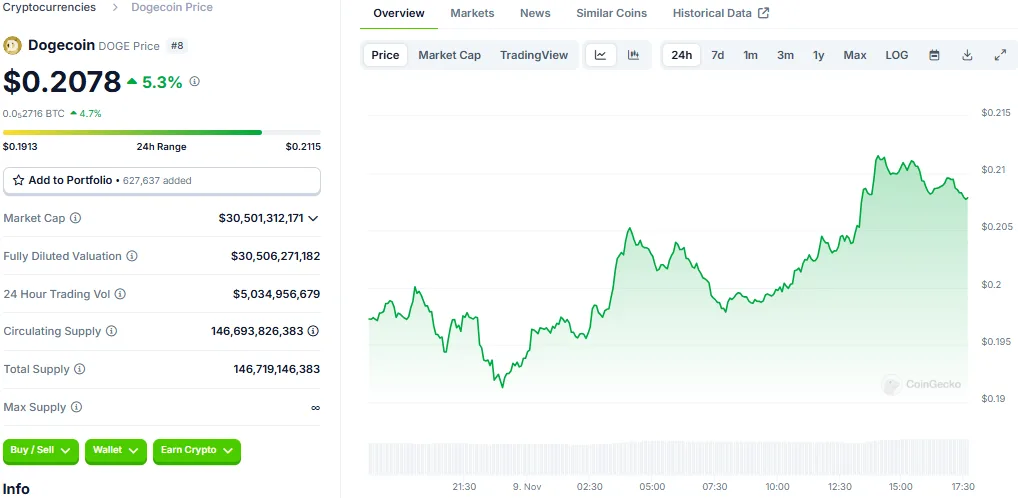Click Add to Portfolio button
The width and height of the screenshot is (1018, 498).
(x=162, y=181)
